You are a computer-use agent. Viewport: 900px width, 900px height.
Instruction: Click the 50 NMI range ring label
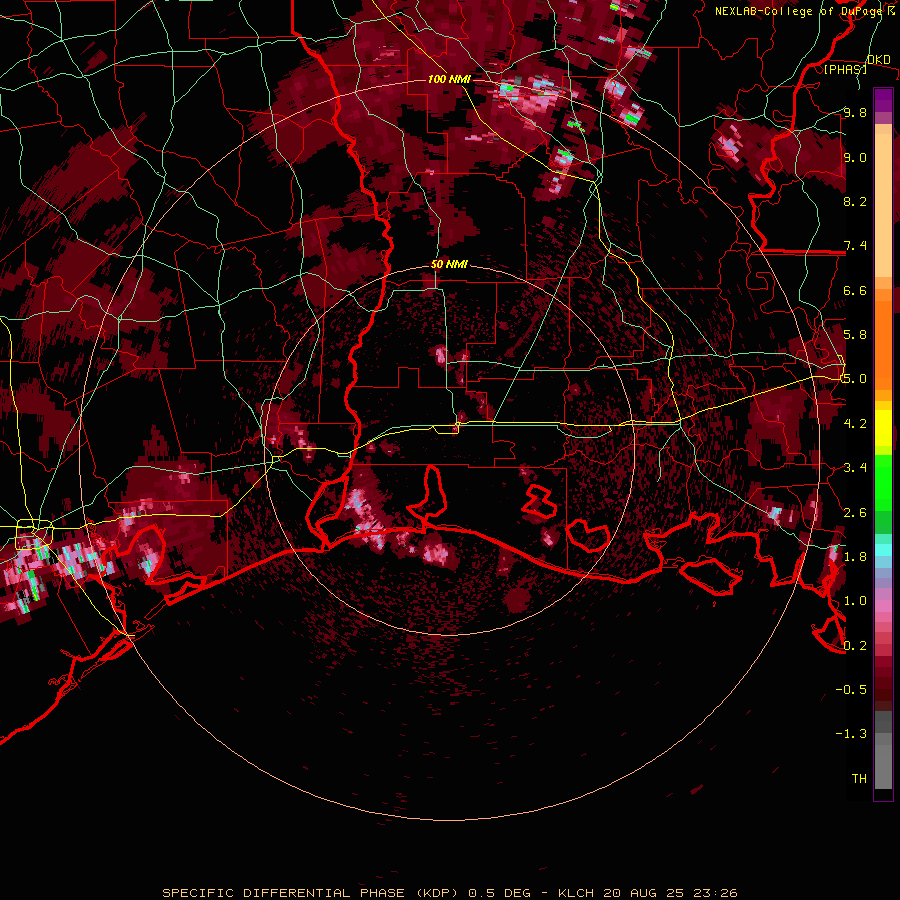coord(449,264)
